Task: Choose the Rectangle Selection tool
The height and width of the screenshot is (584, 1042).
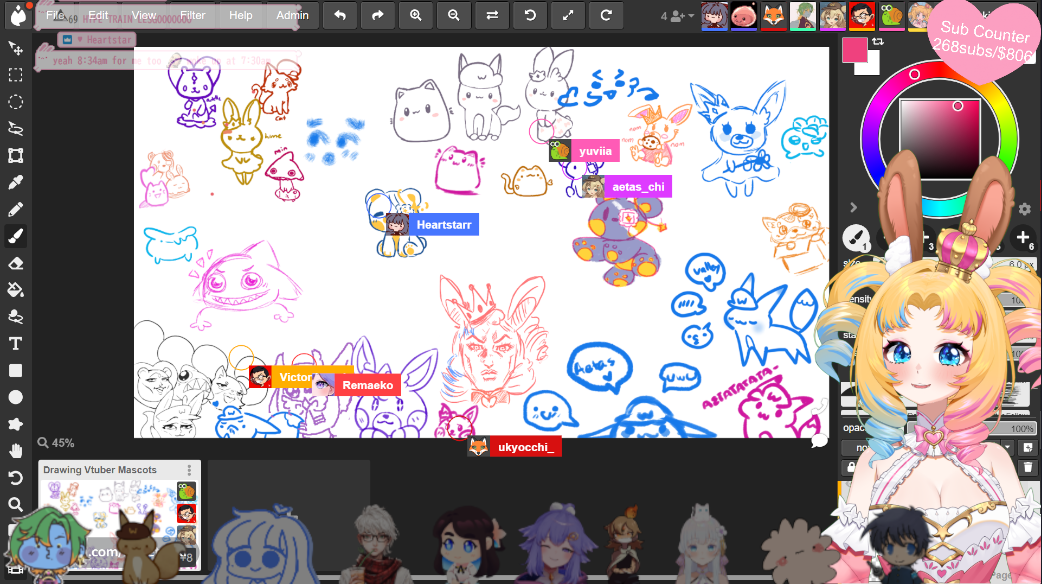Action: [x=15, y=75]
